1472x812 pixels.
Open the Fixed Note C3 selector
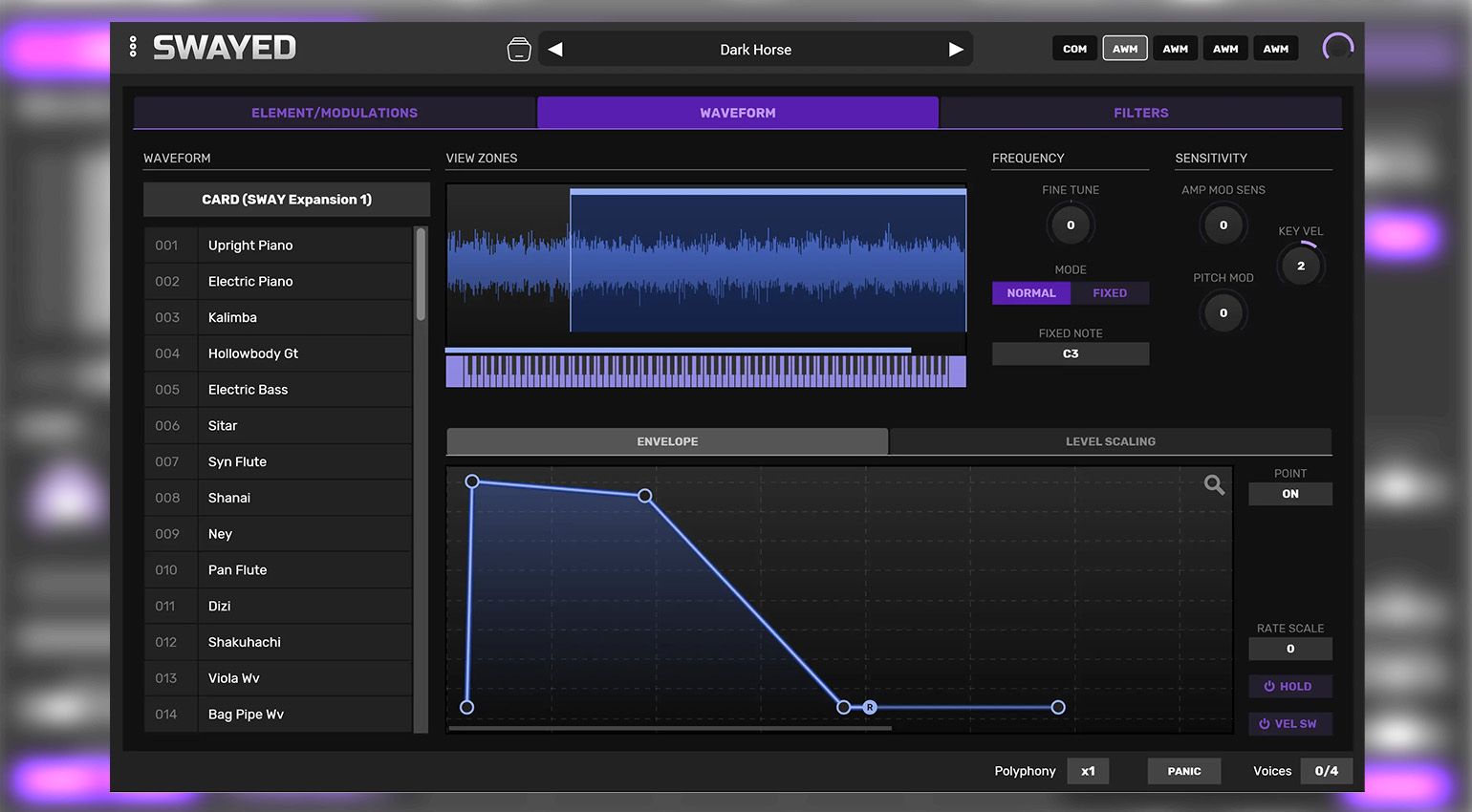[x=1071, y=354]
